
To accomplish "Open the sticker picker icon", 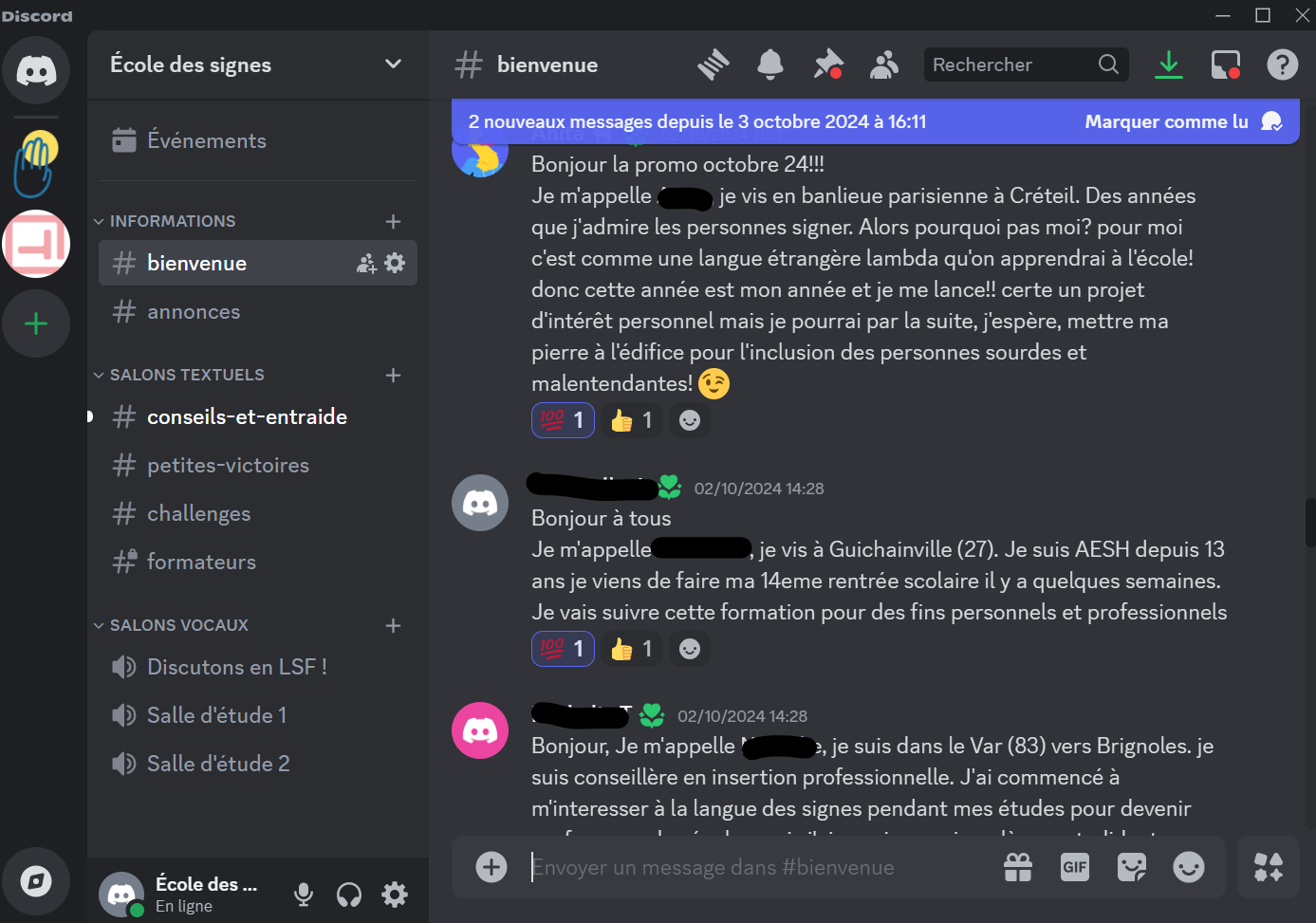I will tap(1132, 867).
